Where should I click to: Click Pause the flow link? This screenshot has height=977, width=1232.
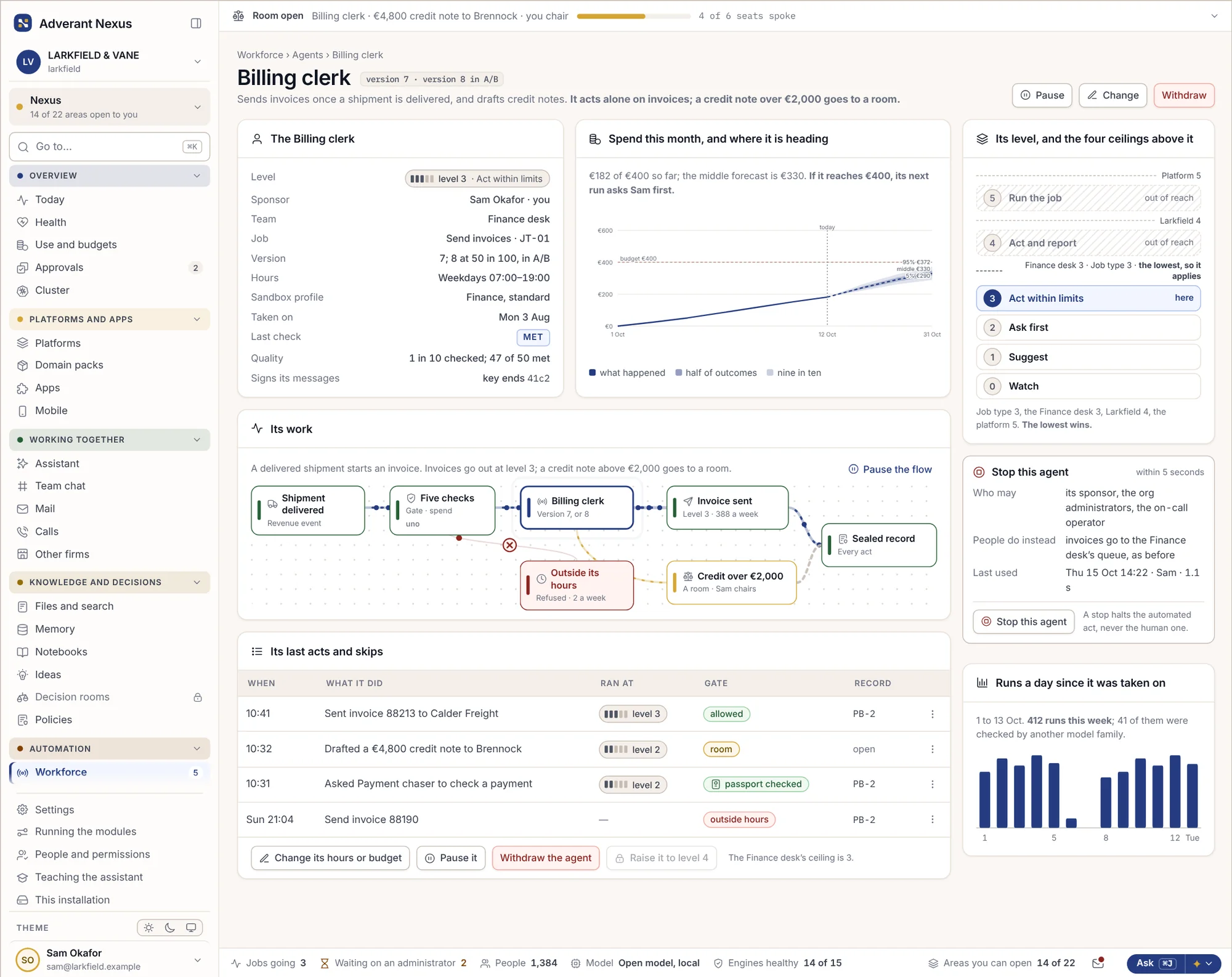pos(890,469)
